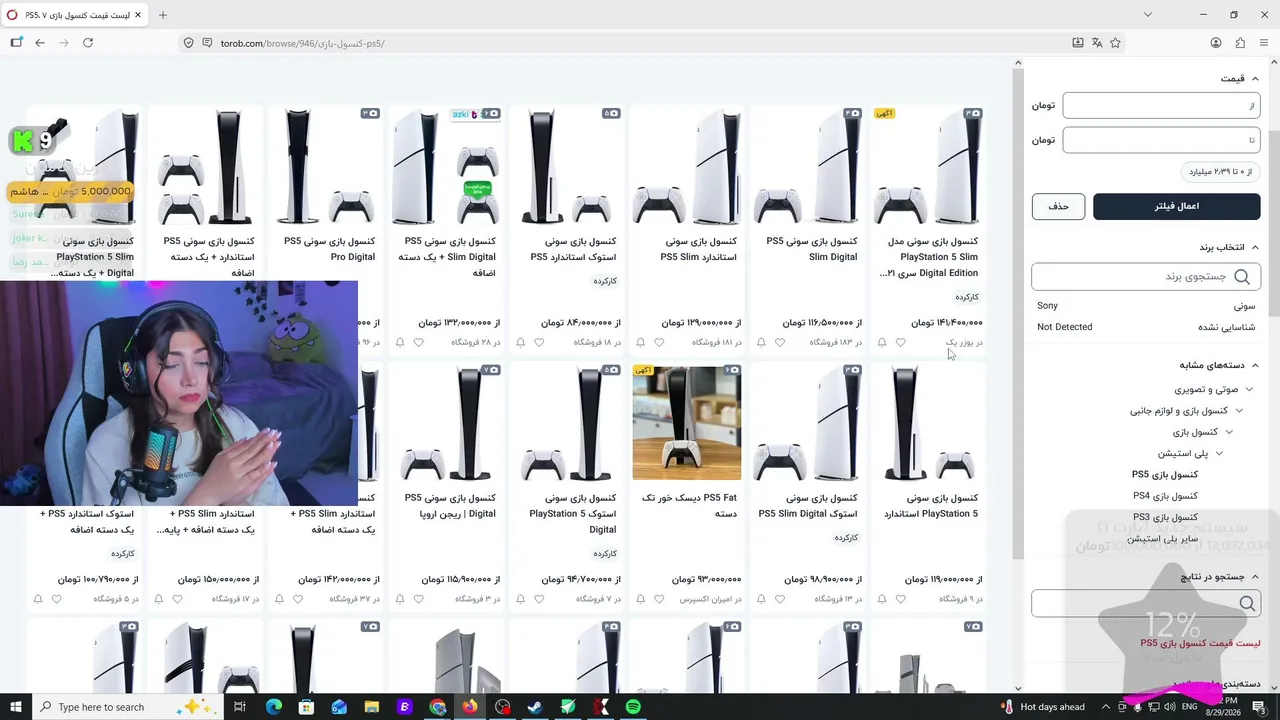Open a new browser tab
Screen dimensions: 1280x720
(x=163, y=15)
